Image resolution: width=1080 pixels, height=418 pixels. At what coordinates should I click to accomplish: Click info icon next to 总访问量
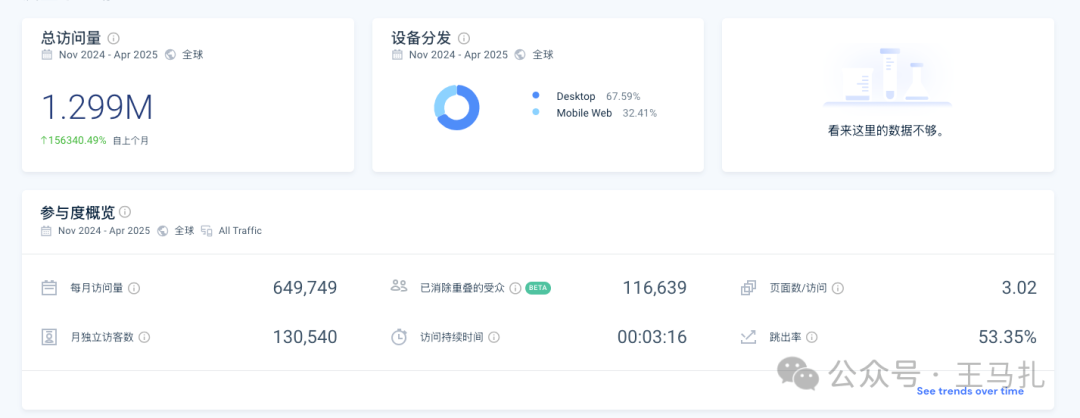tap(114, 38)
